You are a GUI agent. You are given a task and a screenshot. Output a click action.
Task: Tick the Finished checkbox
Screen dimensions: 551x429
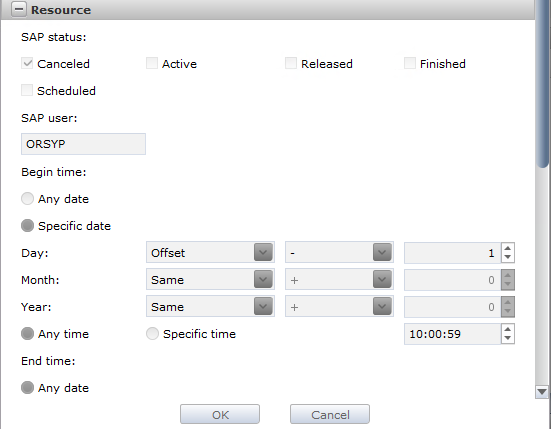click(410, 63)
